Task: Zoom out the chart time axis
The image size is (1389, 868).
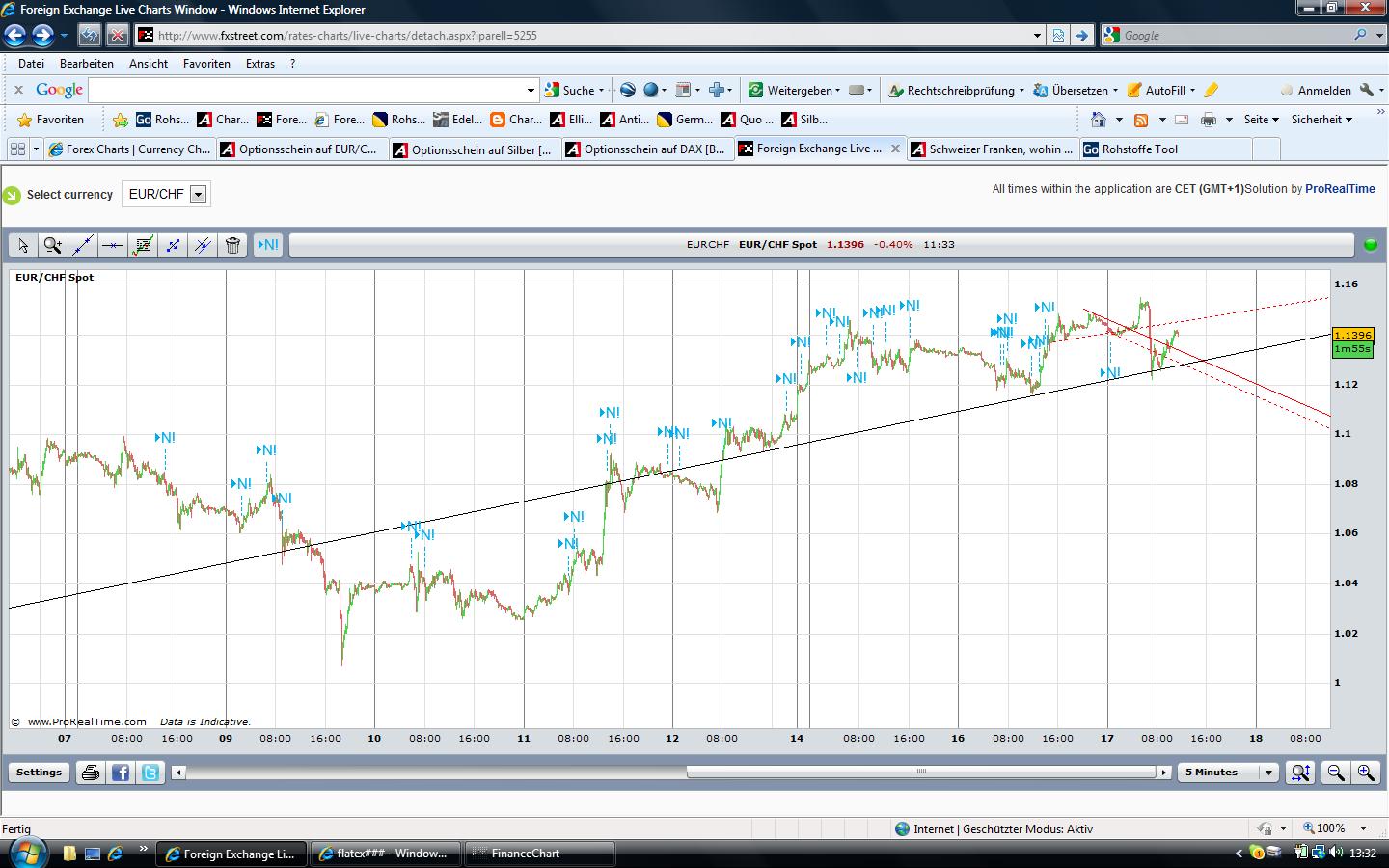Action: click(x=1336, y=773)
